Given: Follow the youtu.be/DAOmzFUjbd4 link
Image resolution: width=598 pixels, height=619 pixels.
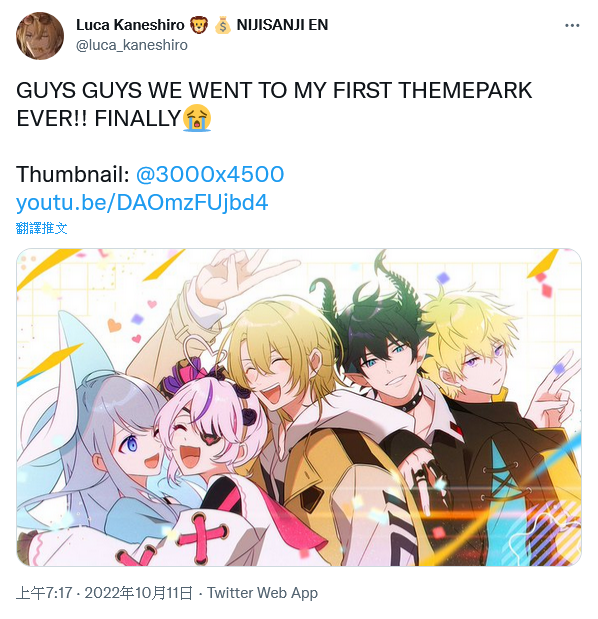Looking at the screenshot, I should (142, 203).
